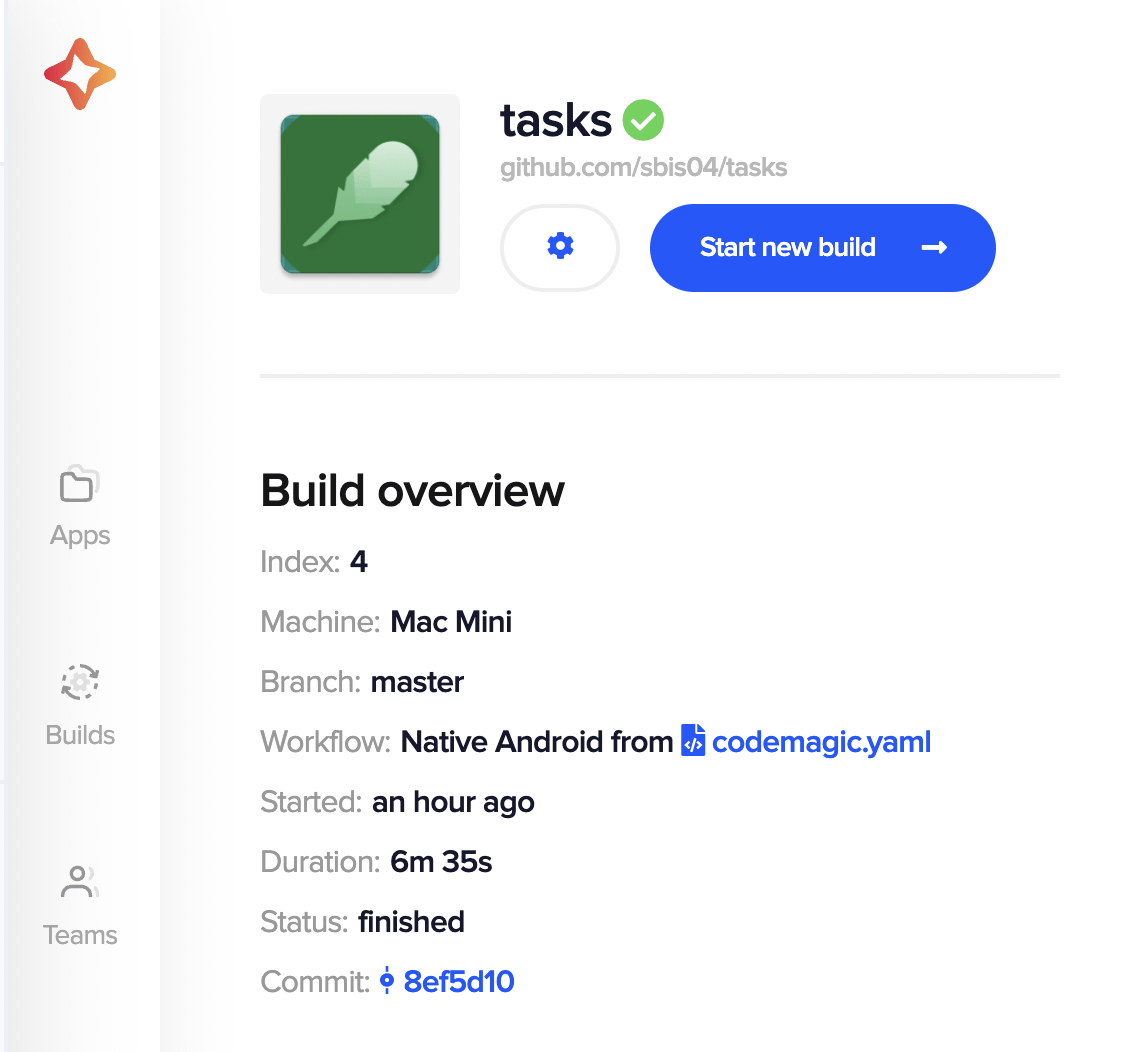Open the codemagic.yaml workflow file
Screen dimensions: 1144x1052
point(821,741)
